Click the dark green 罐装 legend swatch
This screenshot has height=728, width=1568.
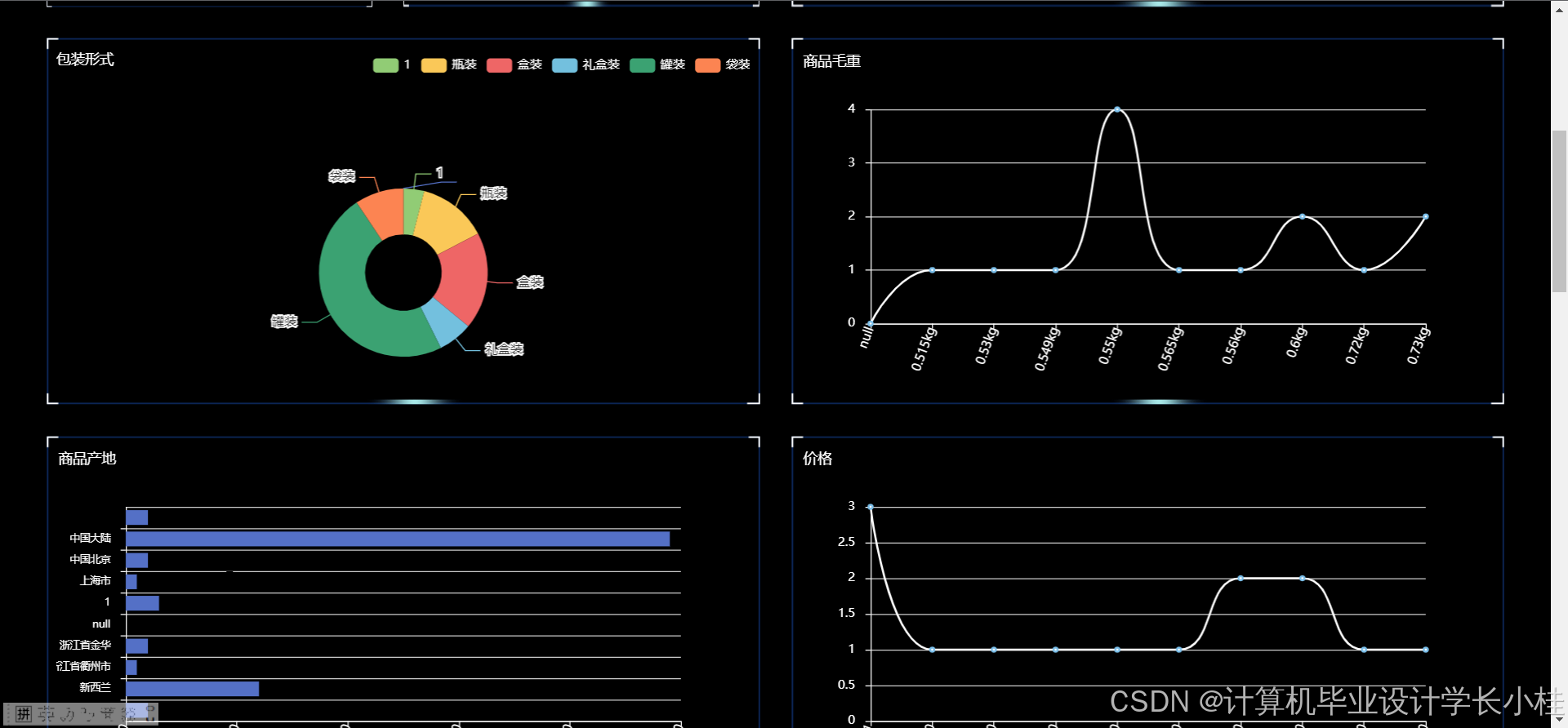coord(642,65)
